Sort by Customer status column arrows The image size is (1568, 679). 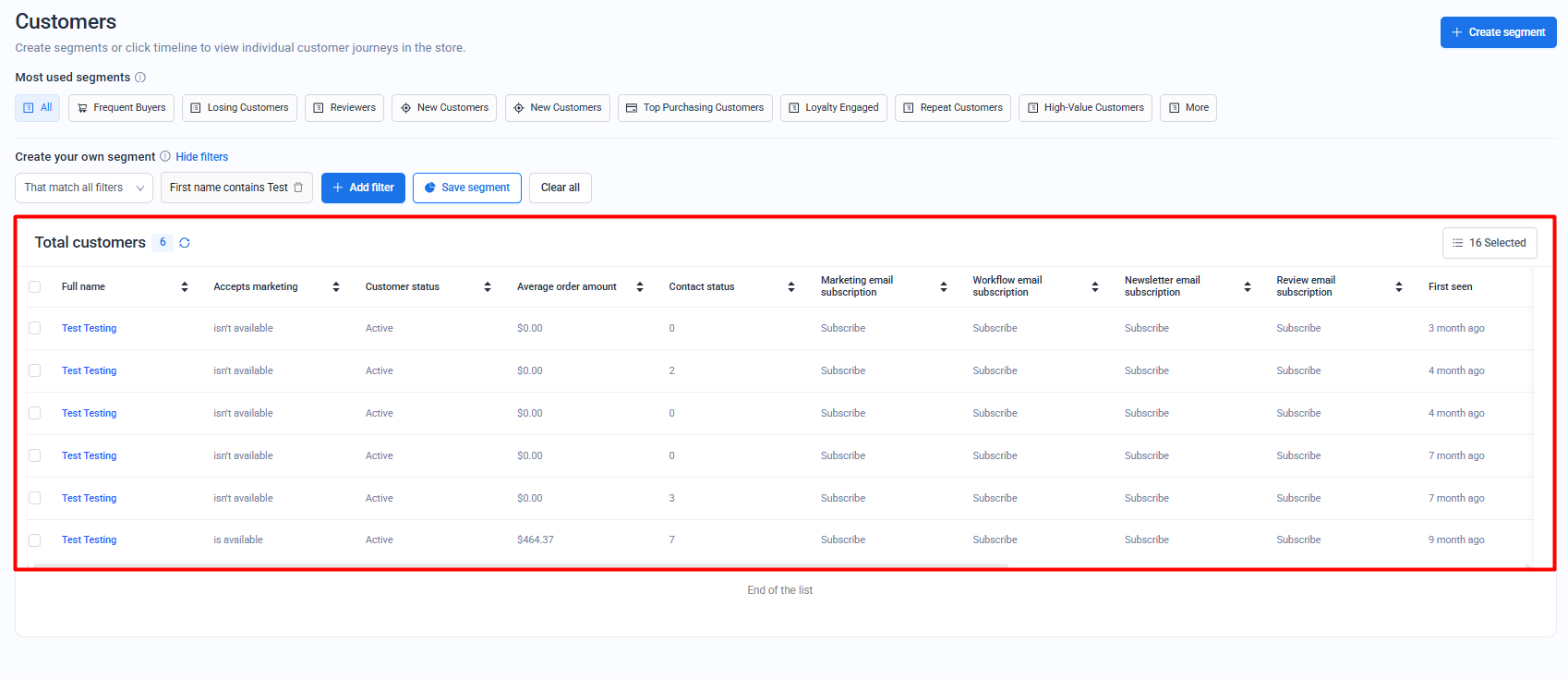tap(488, 287)
